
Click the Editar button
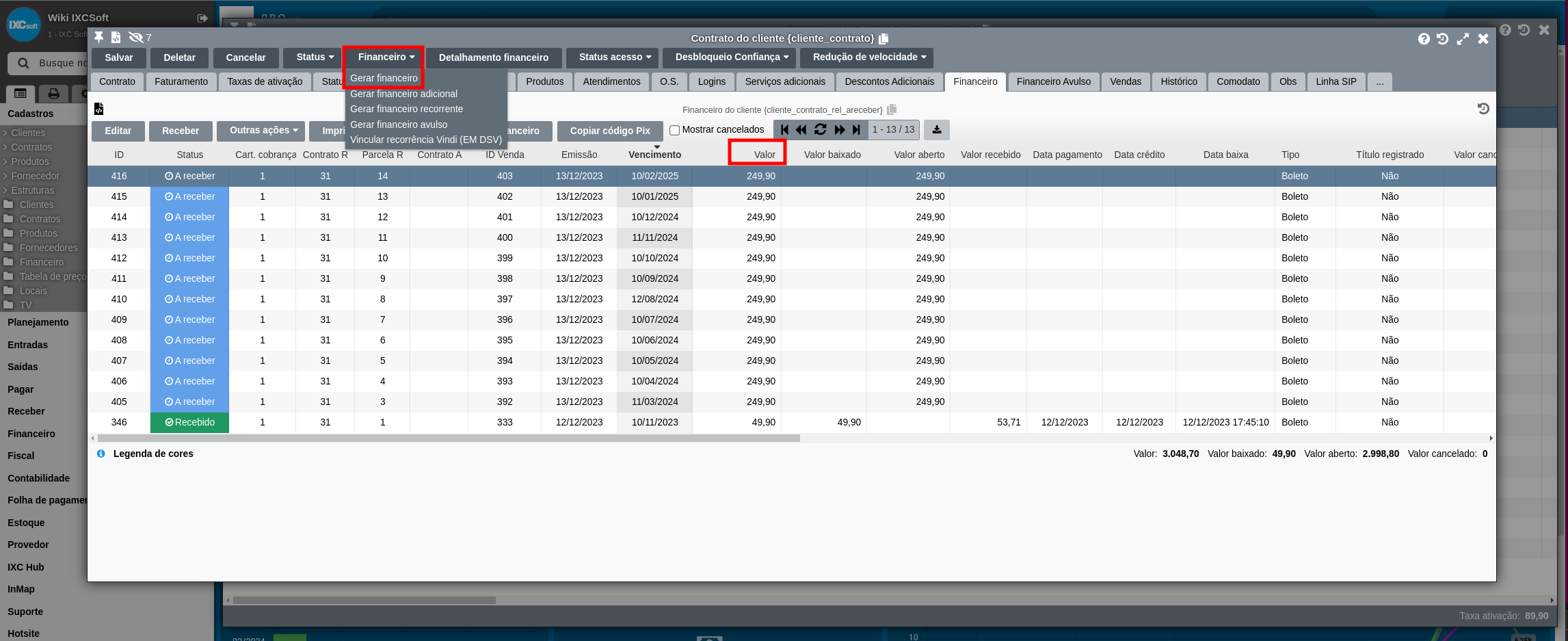[x=118, y=131]
